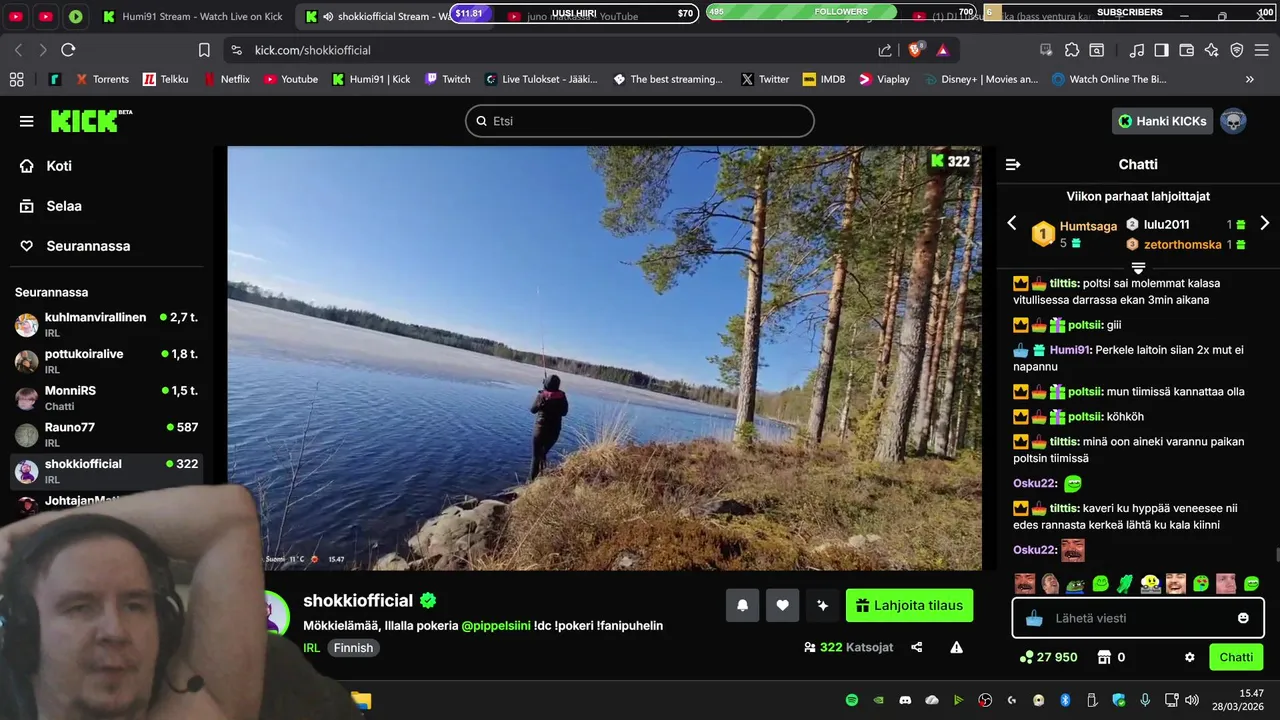Click the Lahjoita tilaus button

click(909, 605)
